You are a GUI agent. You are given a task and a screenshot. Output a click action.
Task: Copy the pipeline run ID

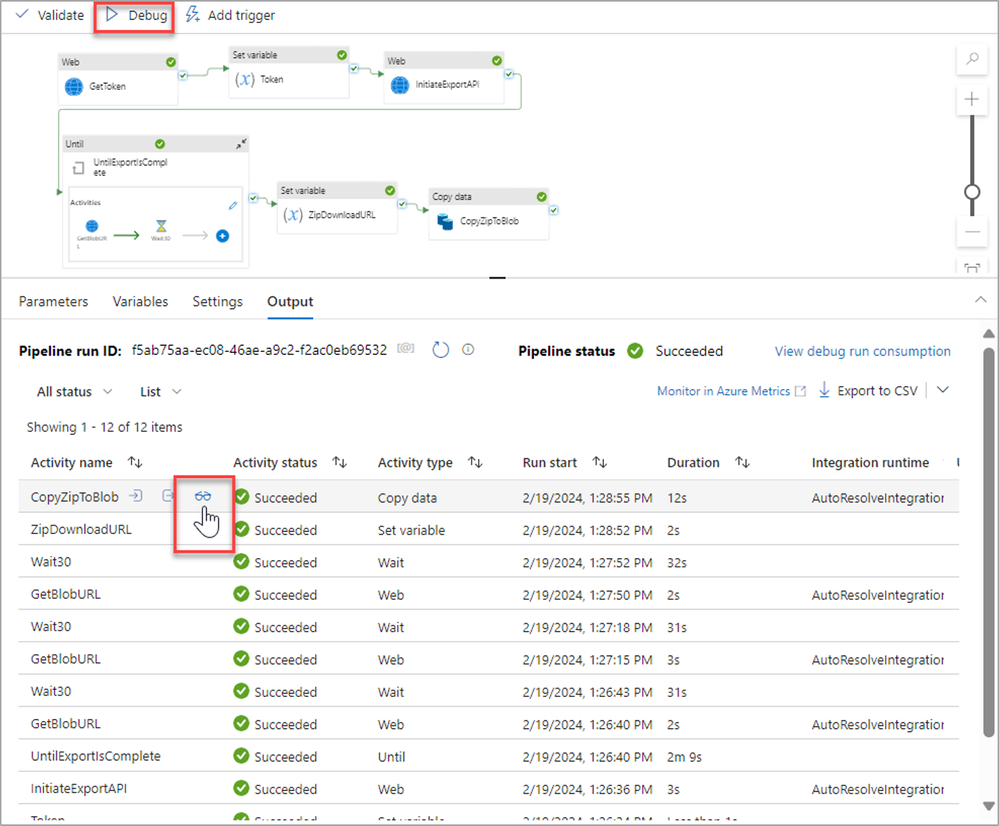(406, 349)
